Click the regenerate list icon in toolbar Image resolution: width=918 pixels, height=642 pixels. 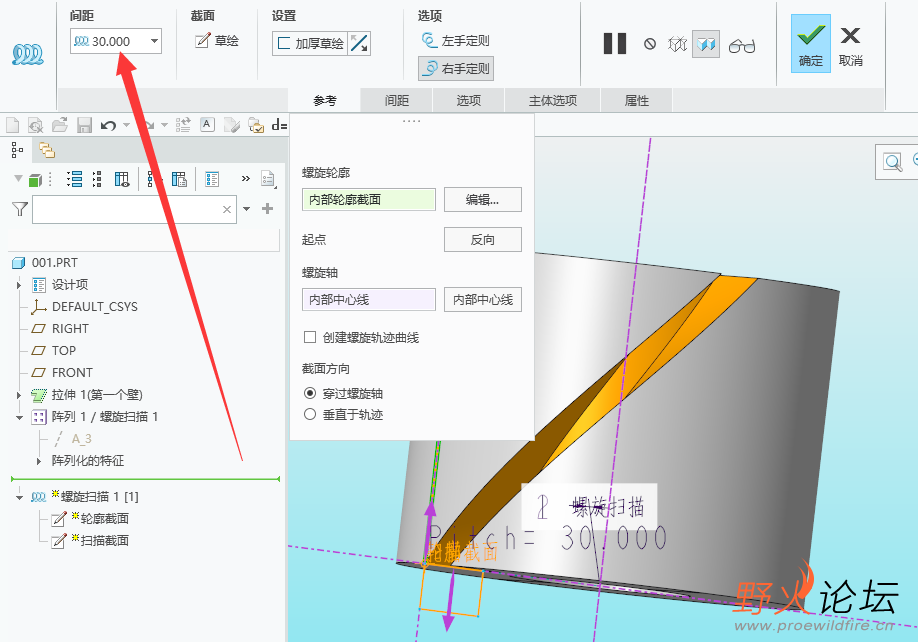pyautogui.click(x=183, y=125)
